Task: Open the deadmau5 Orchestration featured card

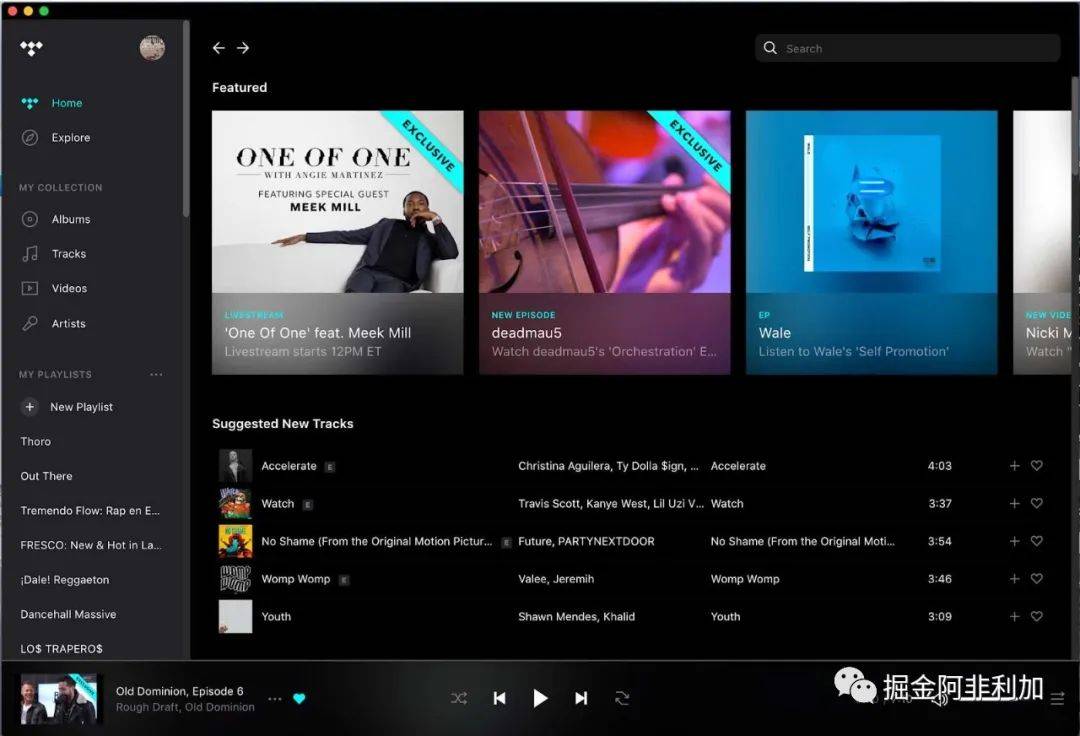Action: coord(605,242)
